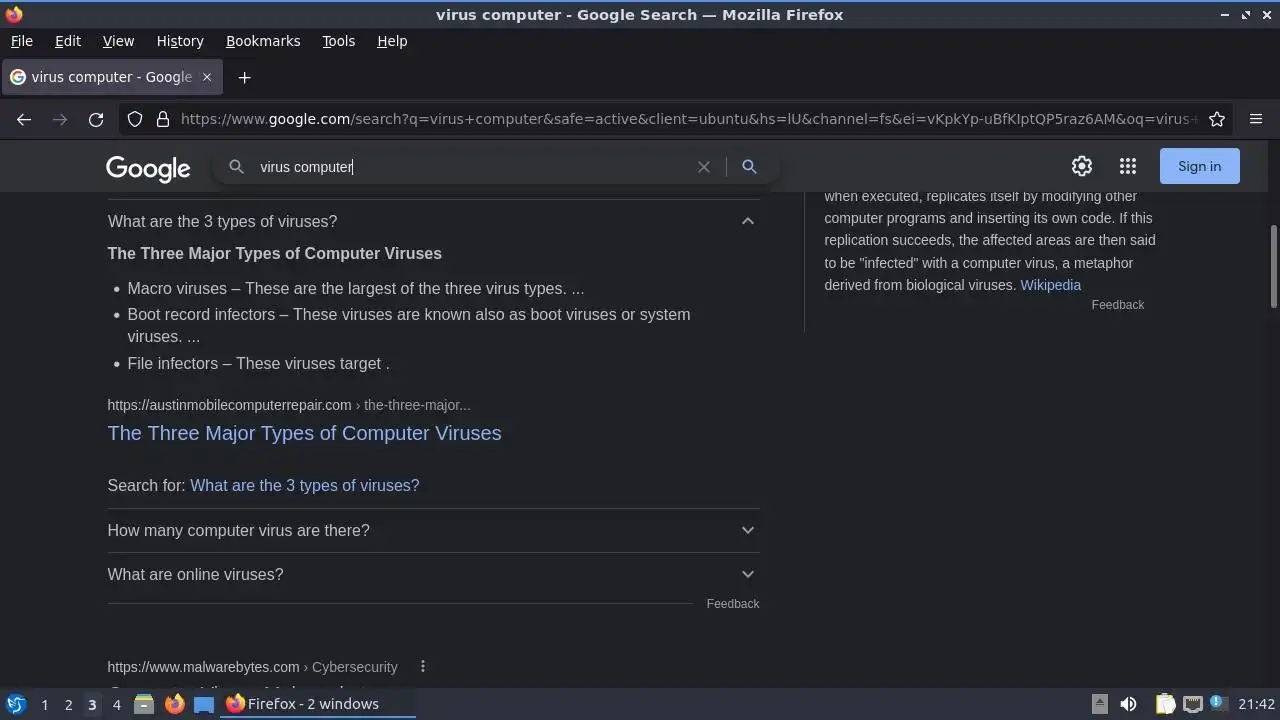Click the austinmobilecomputerrepair.com URL text
Screen dimensions: 1280x720
[229, 405]
